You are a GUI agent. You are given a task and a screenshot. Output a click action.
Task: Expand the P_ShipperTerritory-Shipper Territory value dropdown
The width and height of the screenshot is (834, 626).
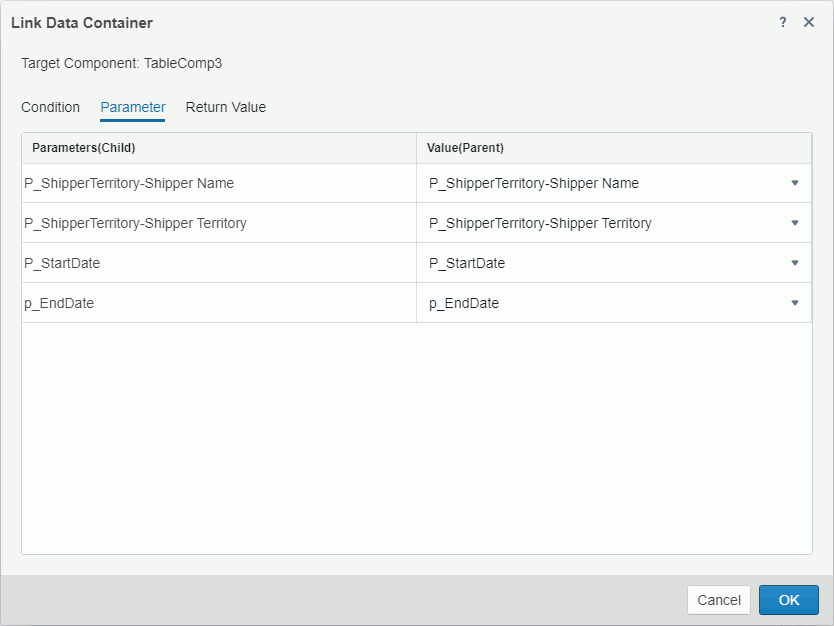click(x=795, y=223)
